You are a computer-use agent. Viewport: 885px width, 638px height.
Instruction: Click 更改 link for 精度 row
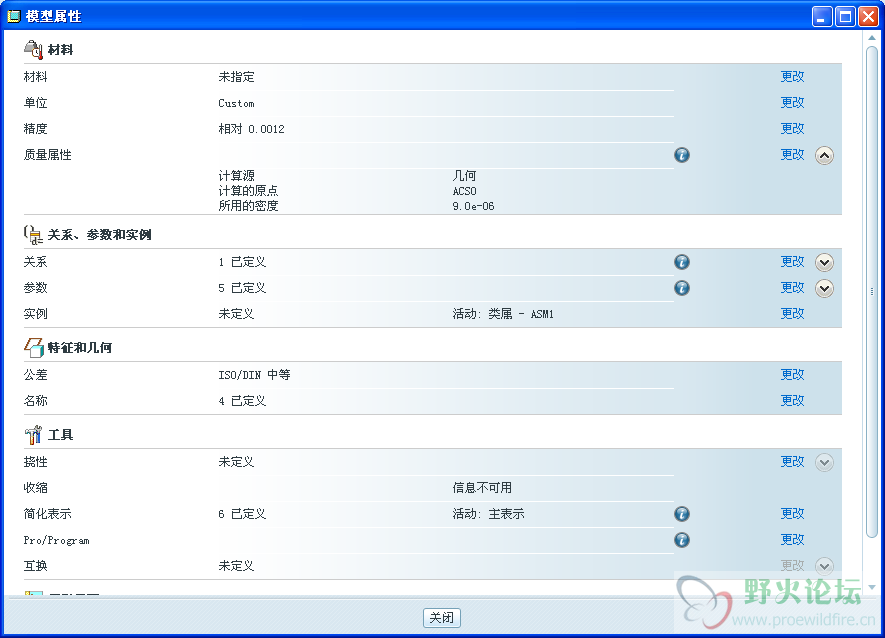pos(792,128)
